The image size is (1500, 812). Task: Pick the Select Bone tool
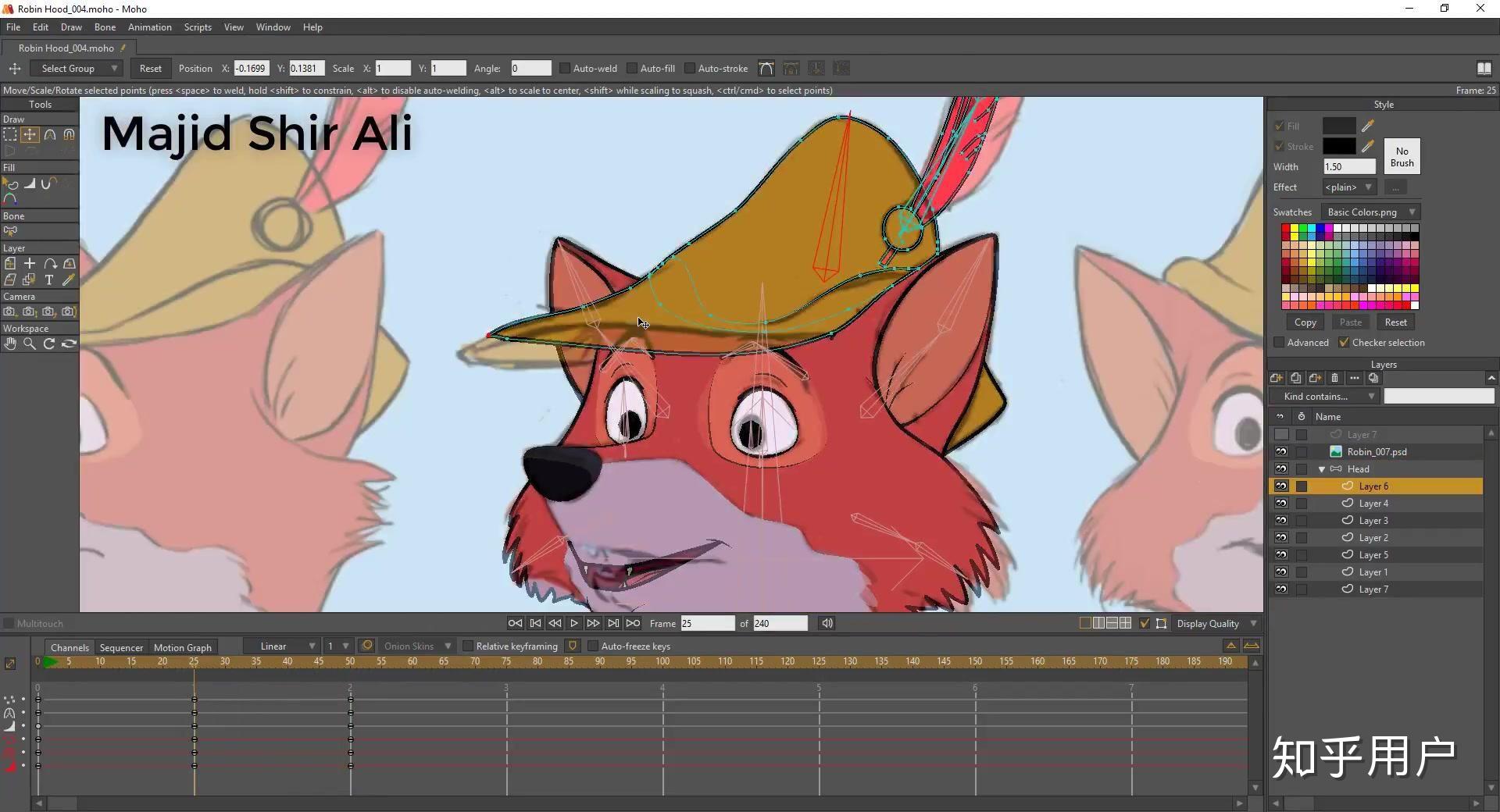pos(10,231)
